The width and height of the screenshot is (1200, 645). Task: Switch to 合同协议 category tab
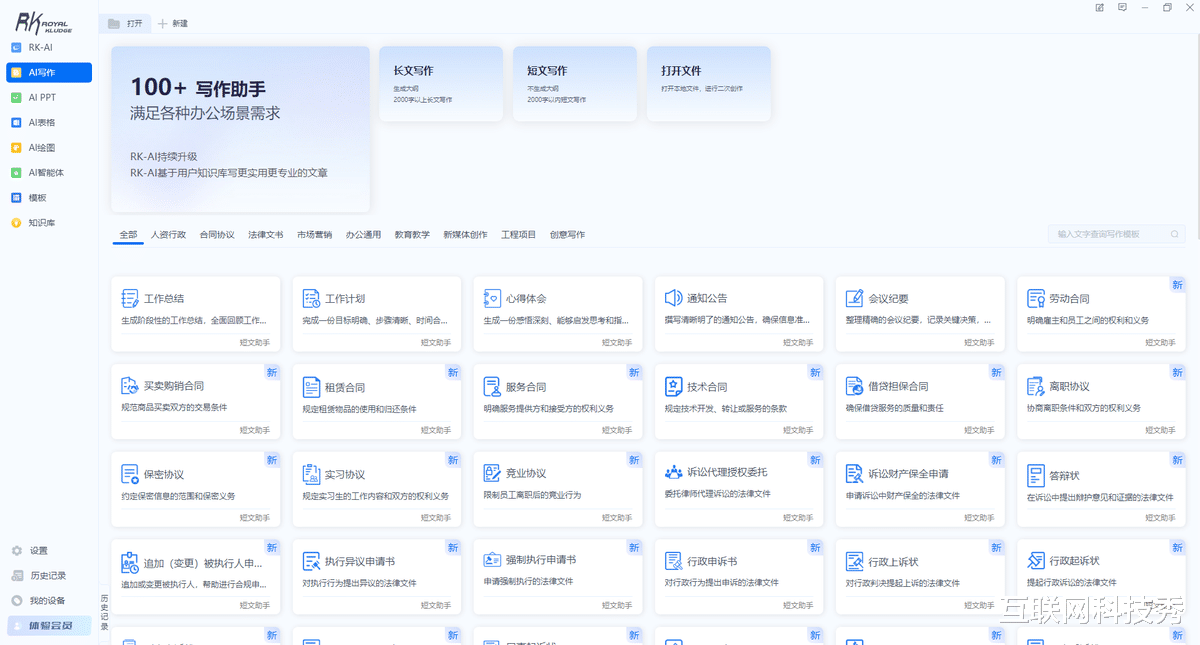click(217, 235)
